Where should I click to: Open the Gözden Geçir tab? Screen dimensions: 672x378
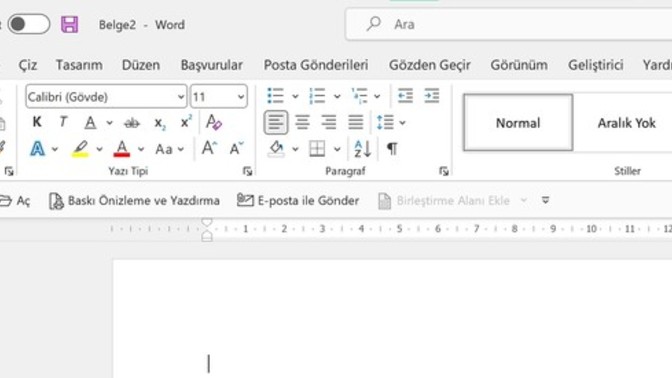[x=430, y=65]
